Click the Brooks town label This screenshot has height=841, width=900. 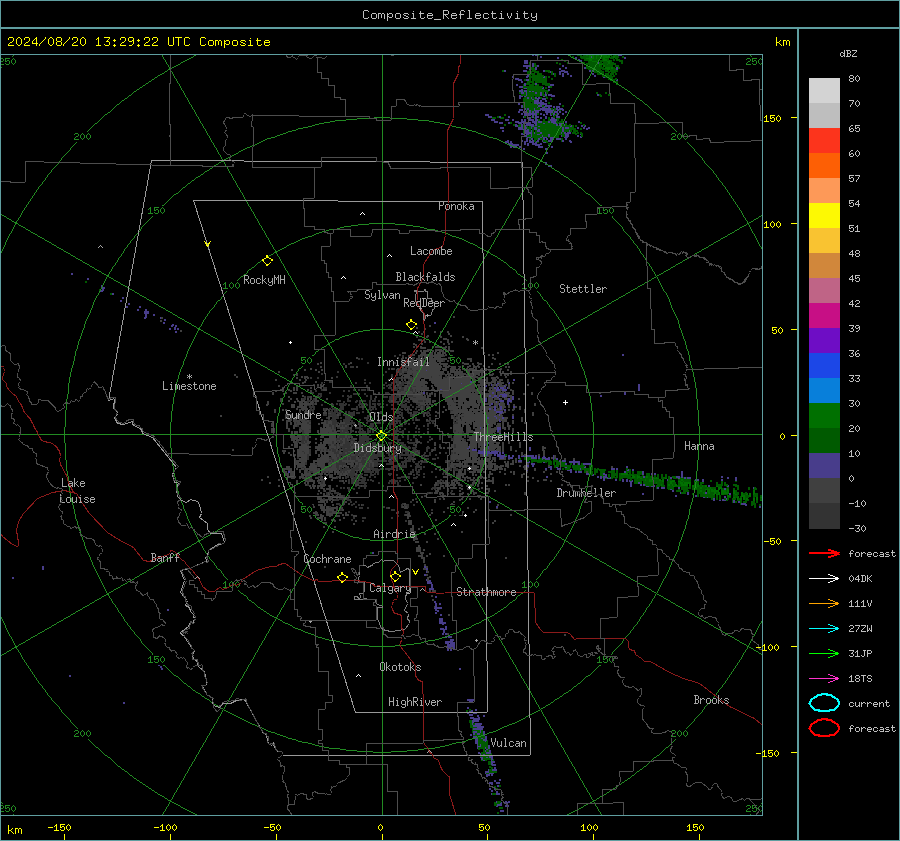tap(711, 700)
